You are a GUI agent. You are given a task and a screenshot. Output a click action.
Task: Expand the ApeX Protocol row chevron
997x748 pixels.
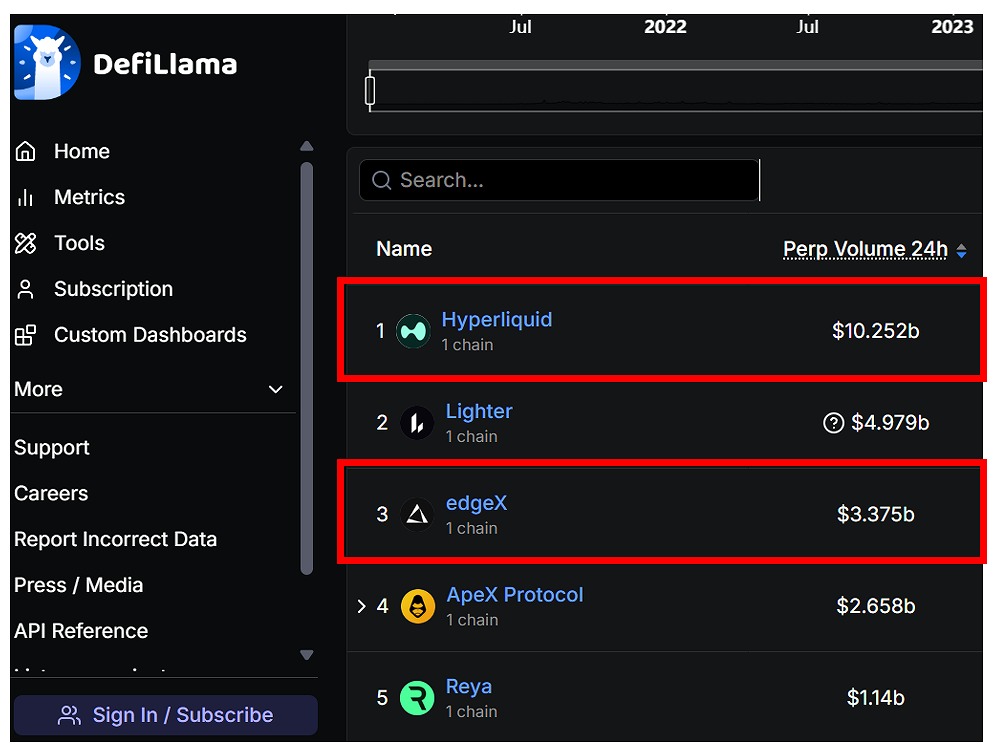[362, 606]
